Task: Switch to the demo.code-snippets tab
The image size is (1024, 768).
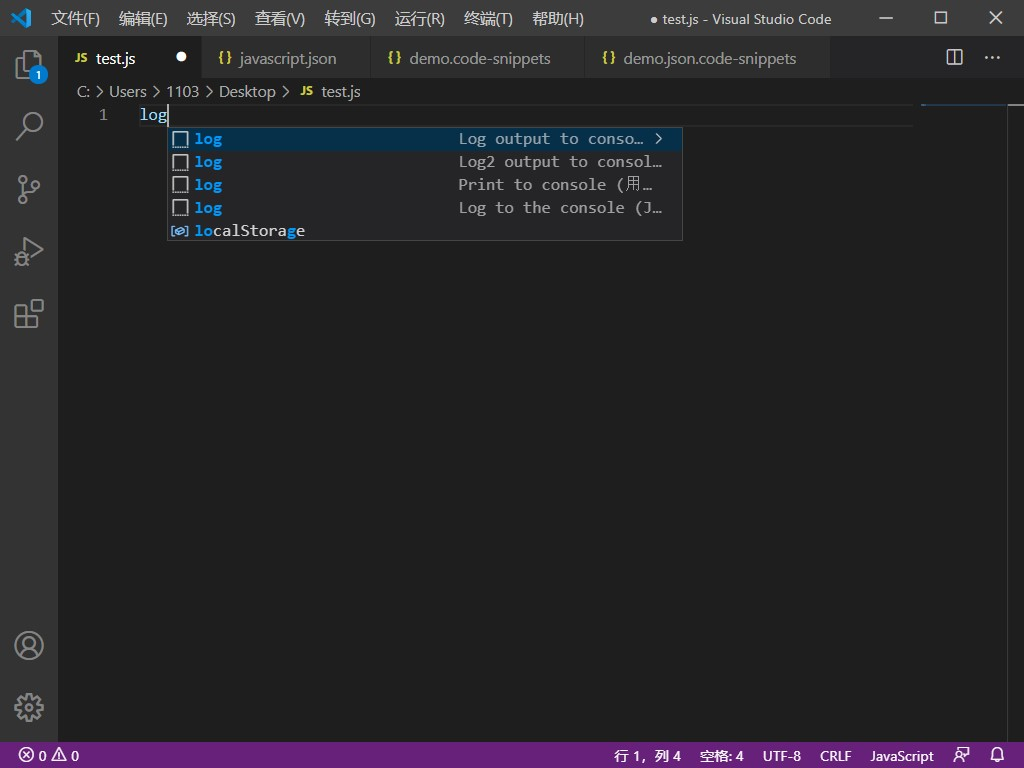Action: (x=478, y=58)
